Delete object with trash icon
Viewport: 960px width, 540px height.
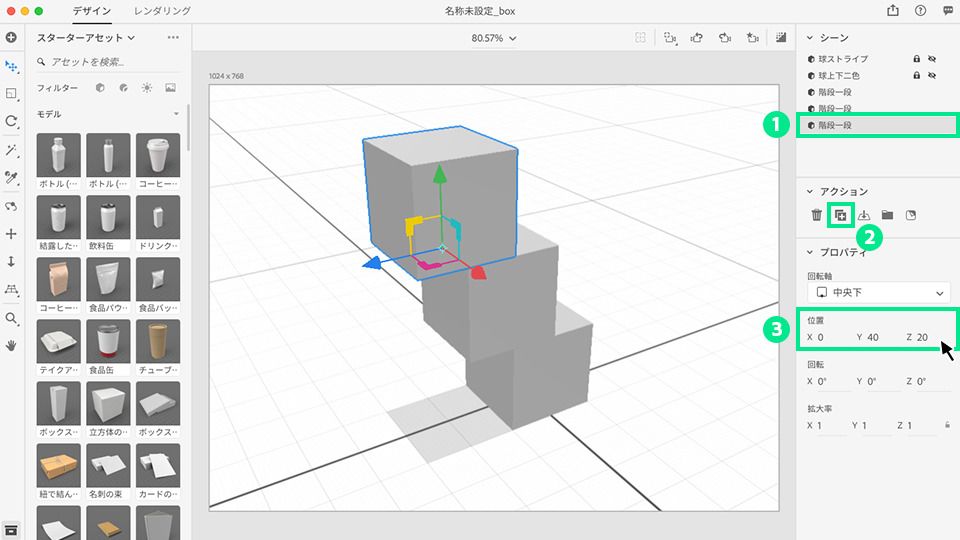(816, 215)
